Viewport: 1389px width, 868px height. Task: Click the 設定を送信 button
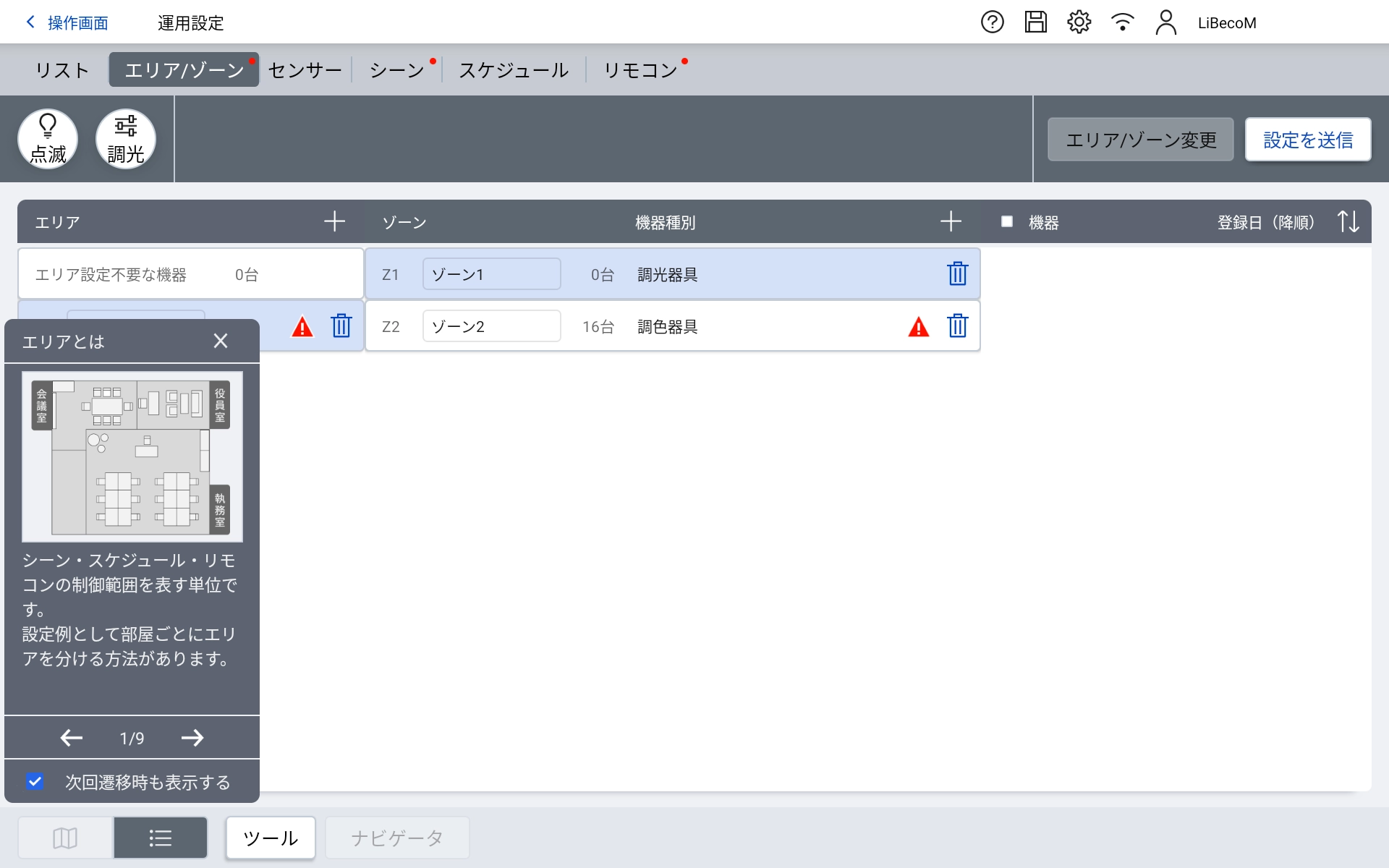(1307, 140)
